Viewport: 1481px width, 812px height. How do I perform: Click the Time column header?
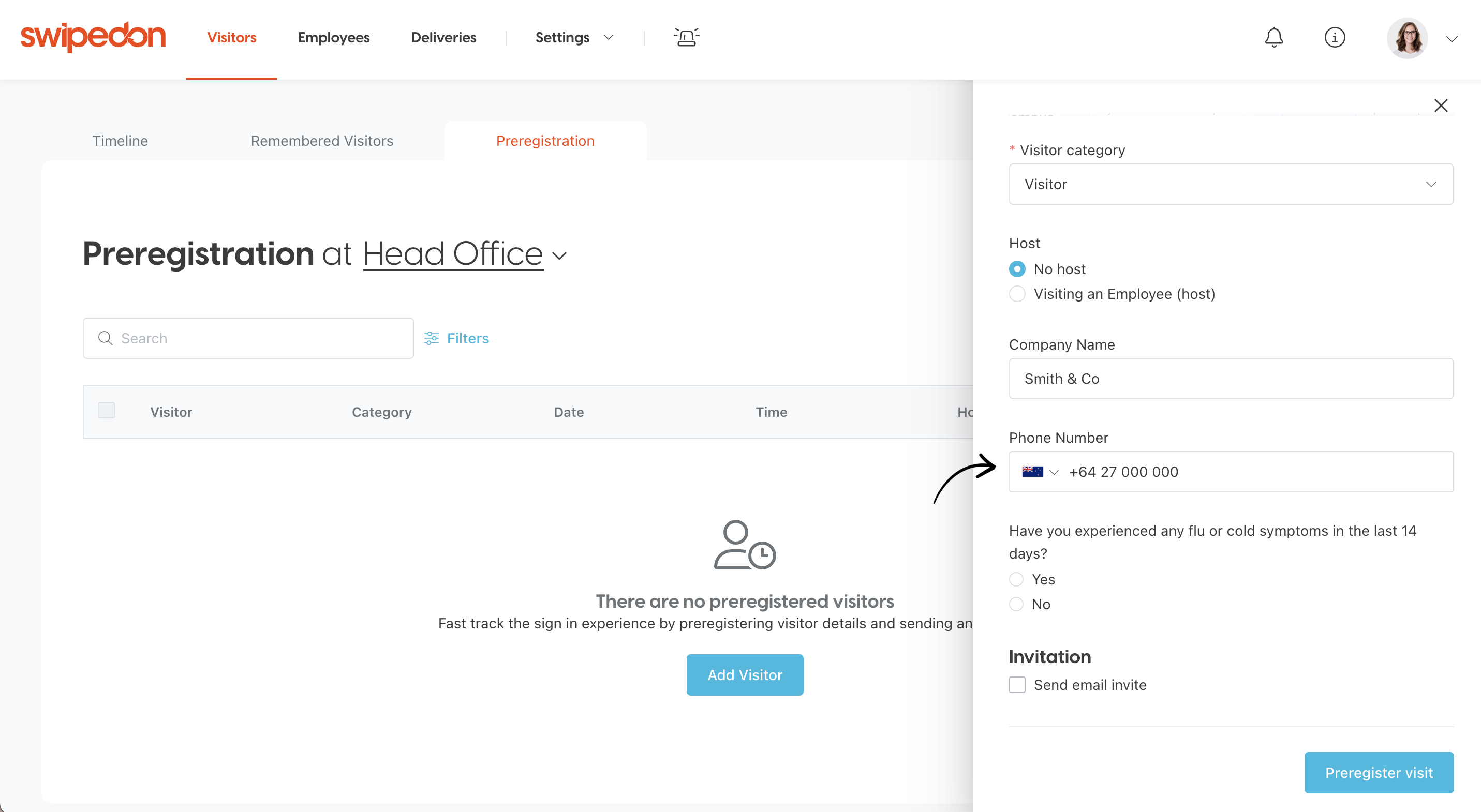click(x=771, y=412)
